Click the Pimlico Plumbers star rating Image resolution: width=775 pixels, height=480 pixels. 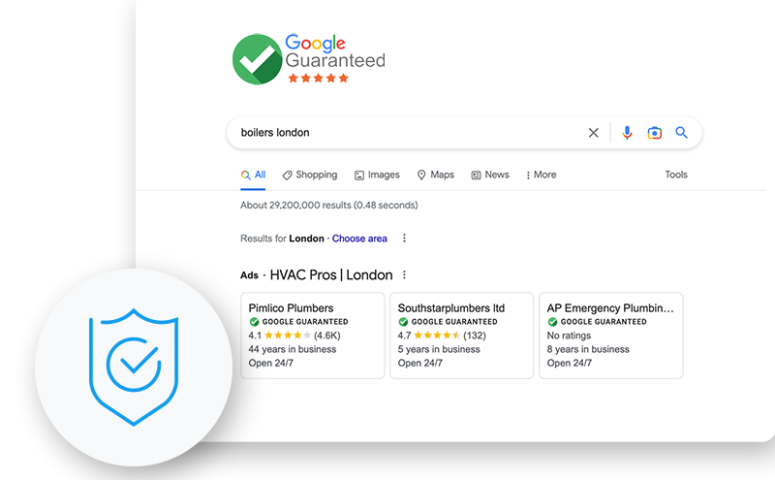click(x=288, y=335)
